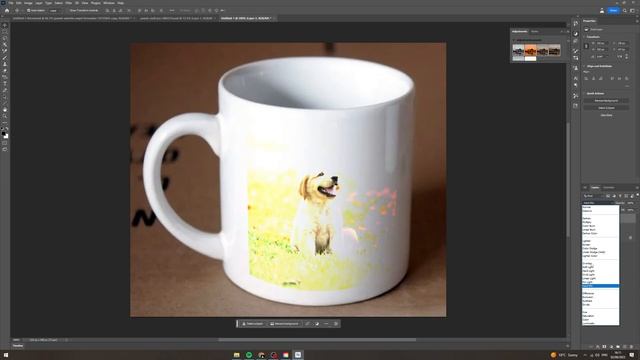Collapse the Align and Distribute section
This screenshot has height=360, width=640.
584,66
